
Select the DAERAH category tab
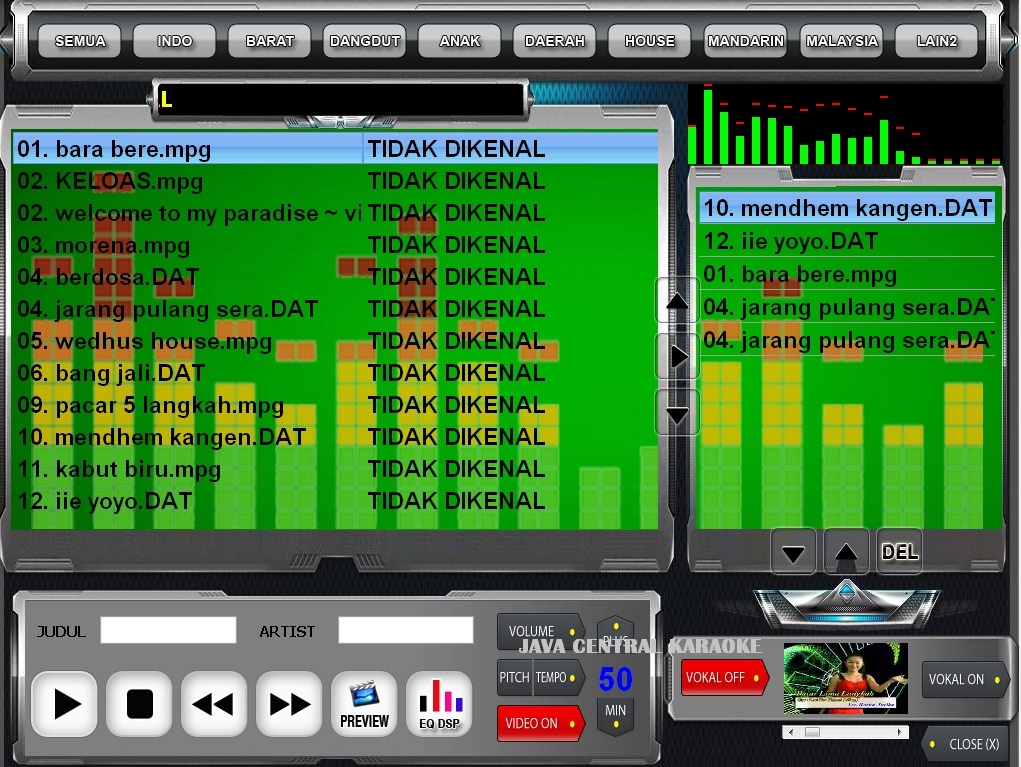[555, 41]
